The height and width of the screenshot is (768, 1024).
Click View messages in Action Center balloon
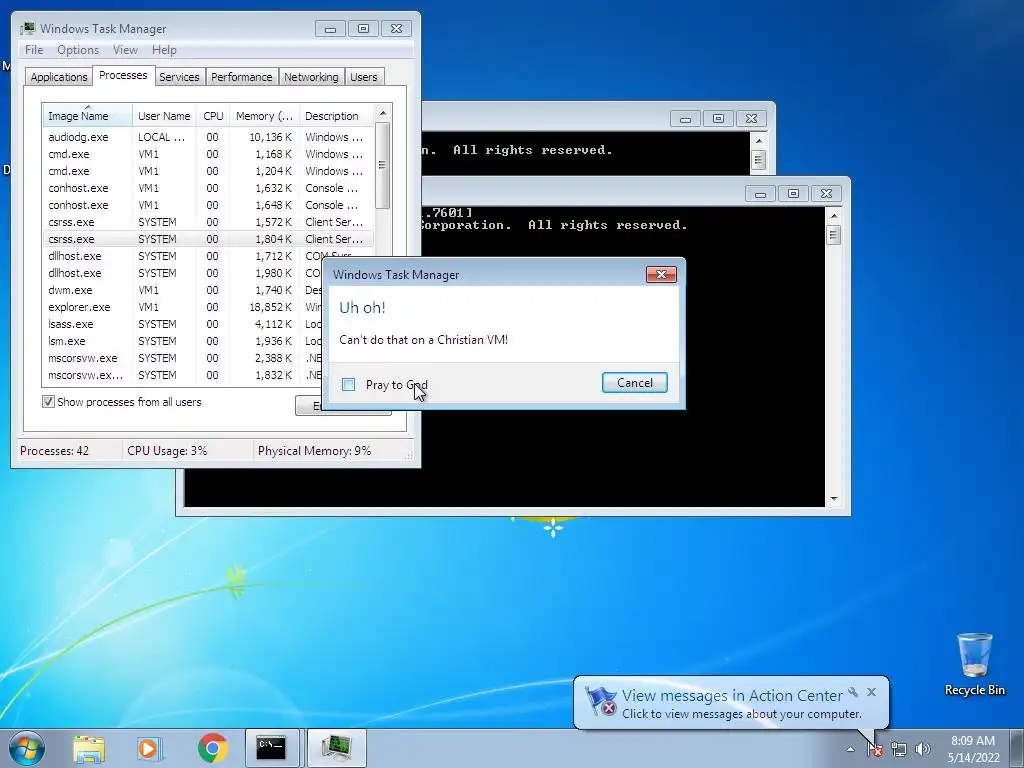click(732, 696)
